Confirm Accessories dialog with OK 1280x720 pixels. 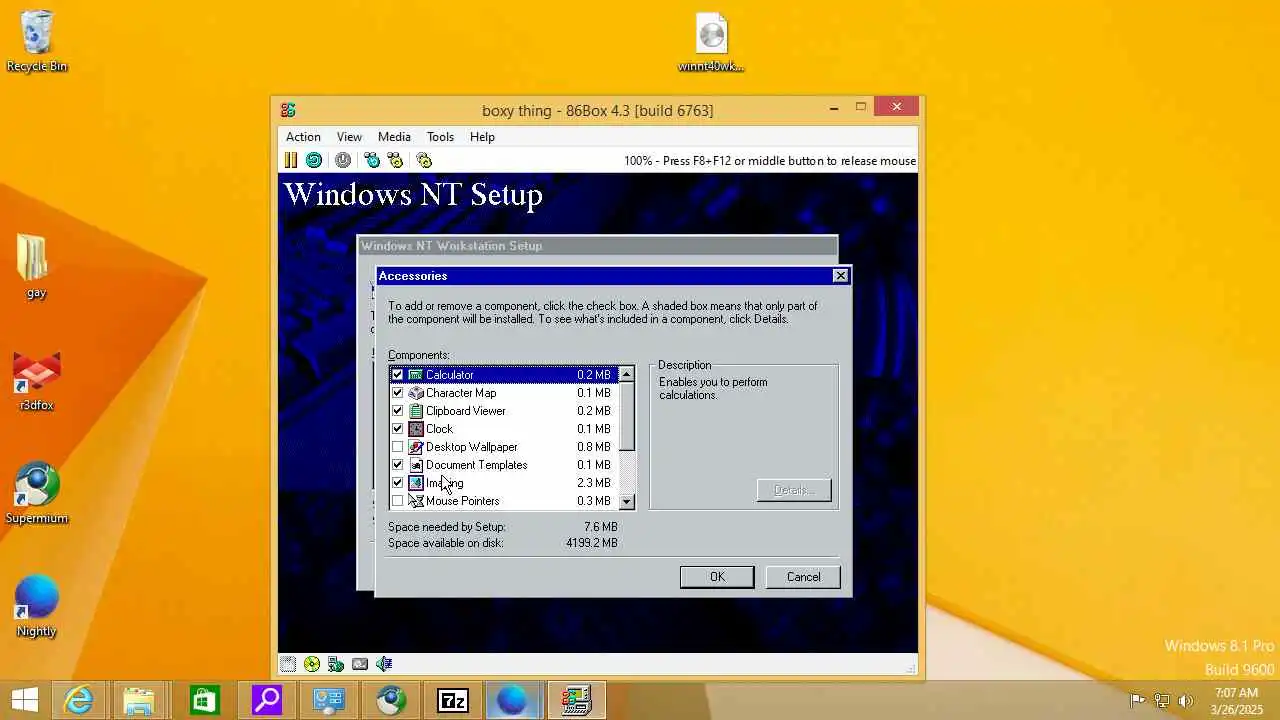coord(717,577)
